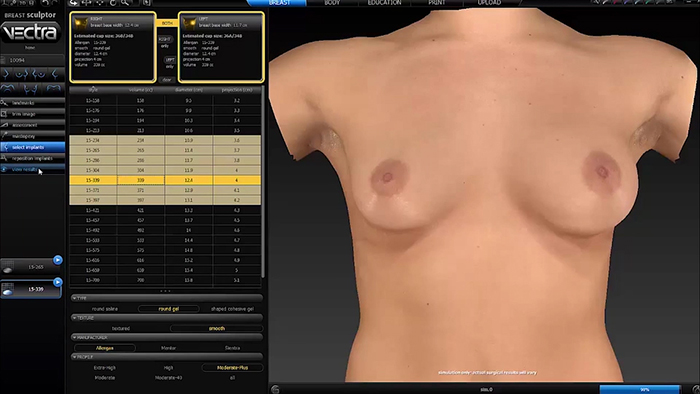Switch to the BREAST tab

(x=279, y=3)
